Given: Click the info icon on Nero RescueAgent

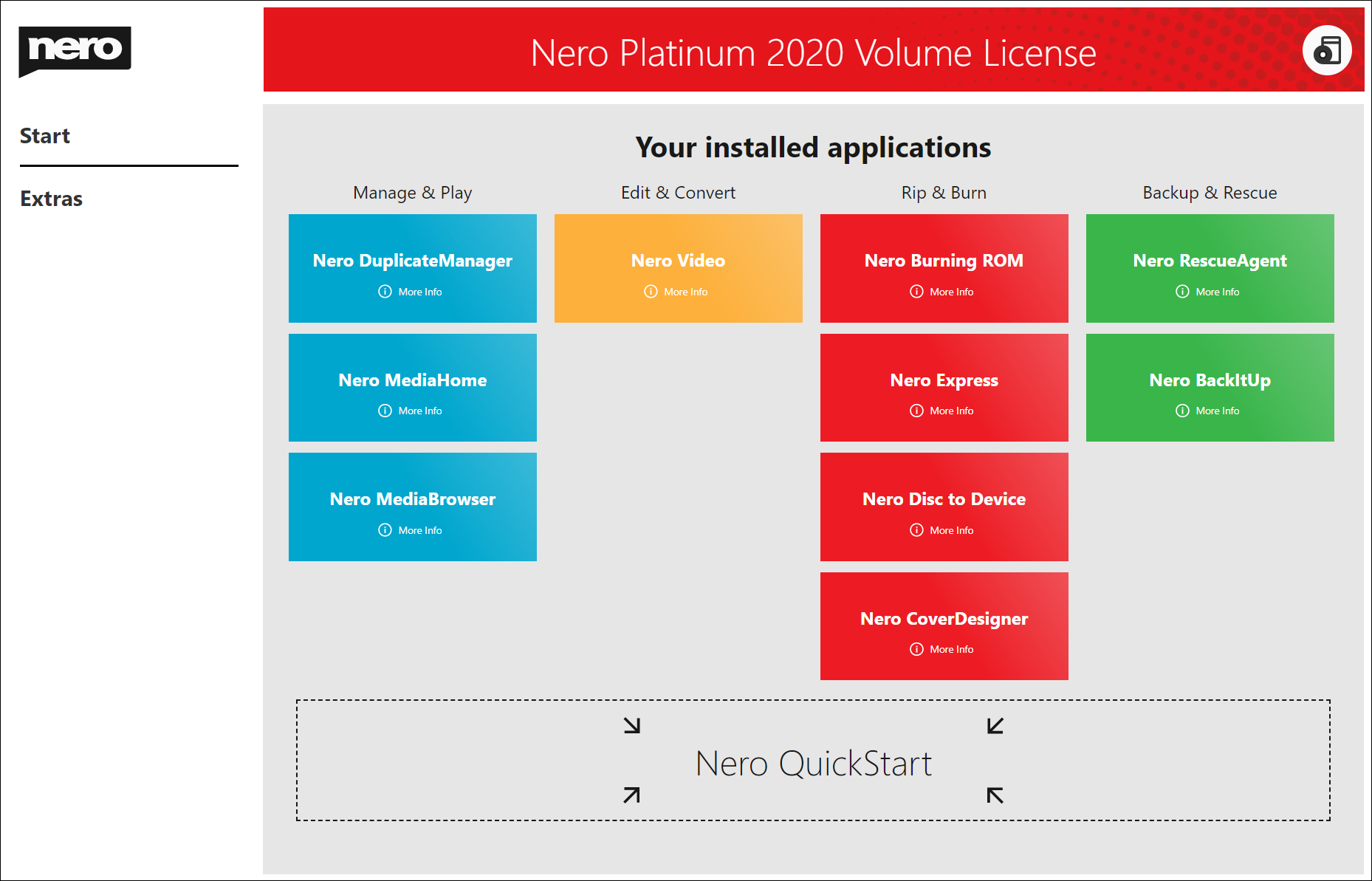Looking at the screenshot, I should click(1181, 292).
